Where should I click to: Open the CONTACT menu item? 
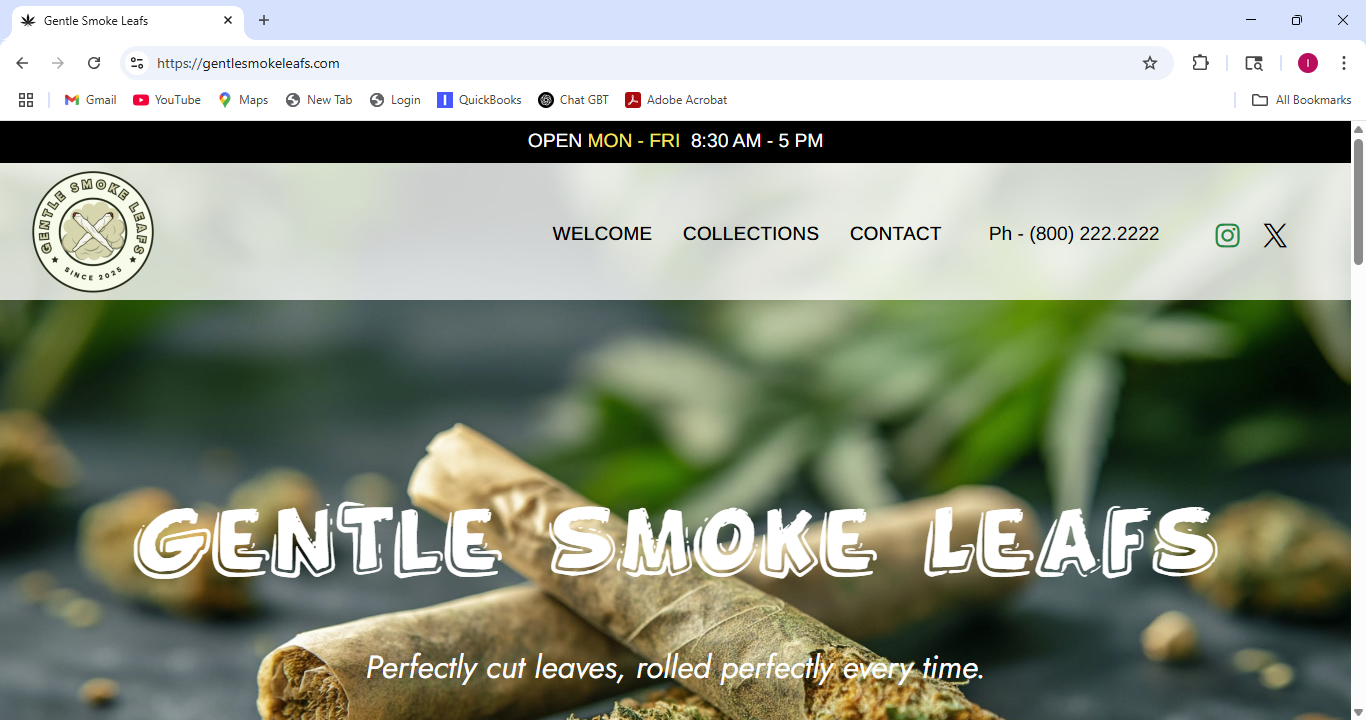[x=895, y=233]
